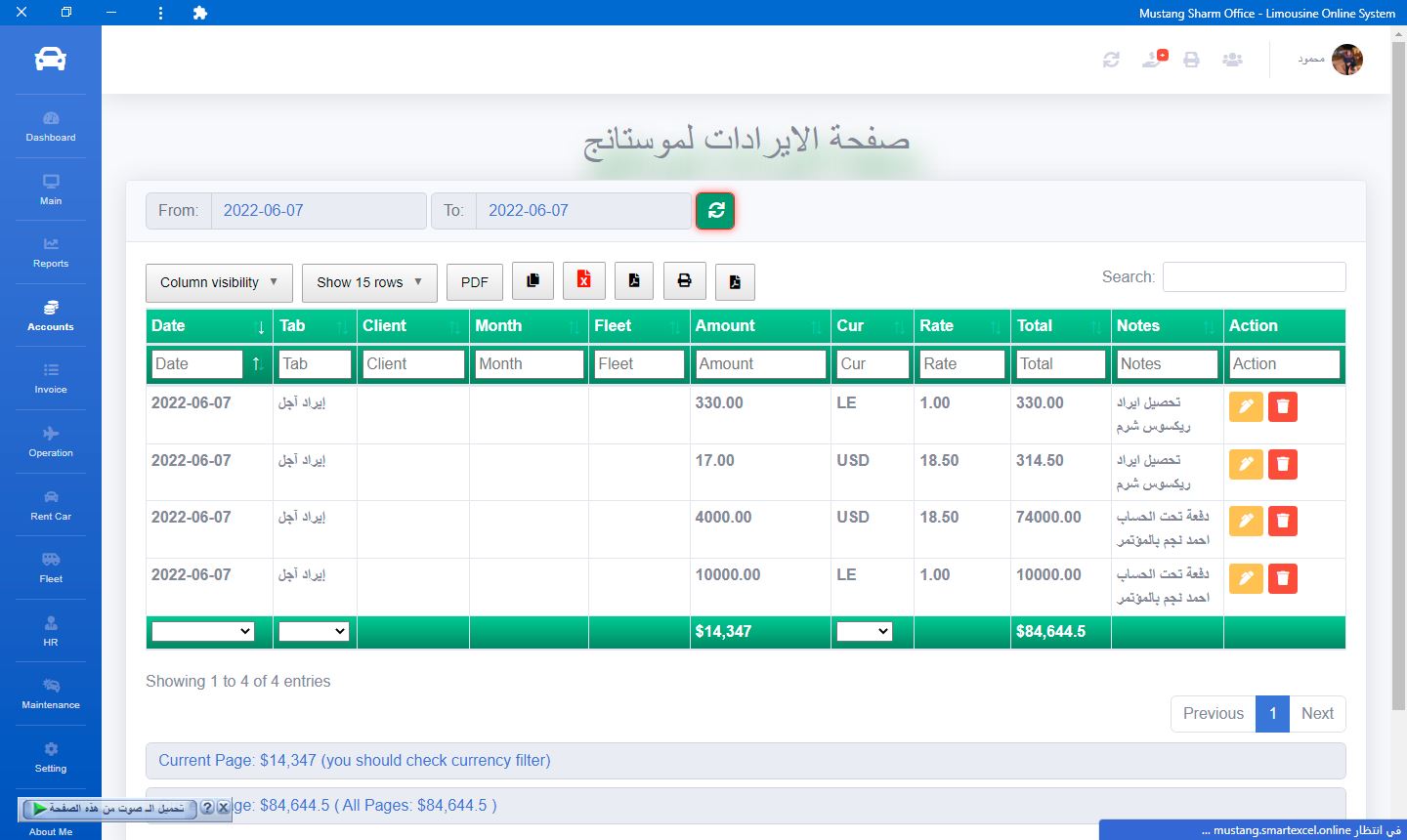Screen dimensions: 1407x840
Task: Expand the Show 15 rows dropdown
Action: [368, 282]
